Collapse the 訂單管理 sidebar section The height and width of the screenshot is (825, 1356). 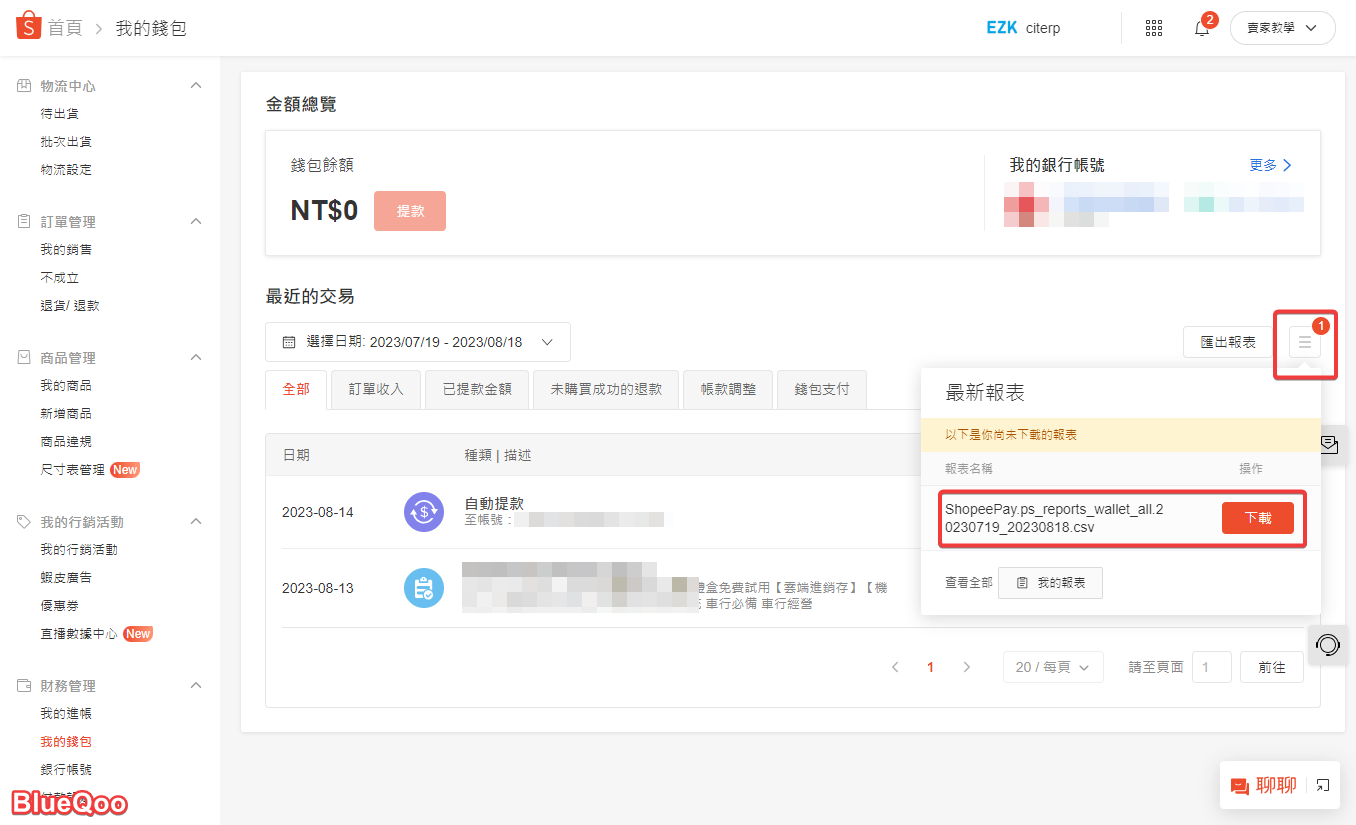196,222
